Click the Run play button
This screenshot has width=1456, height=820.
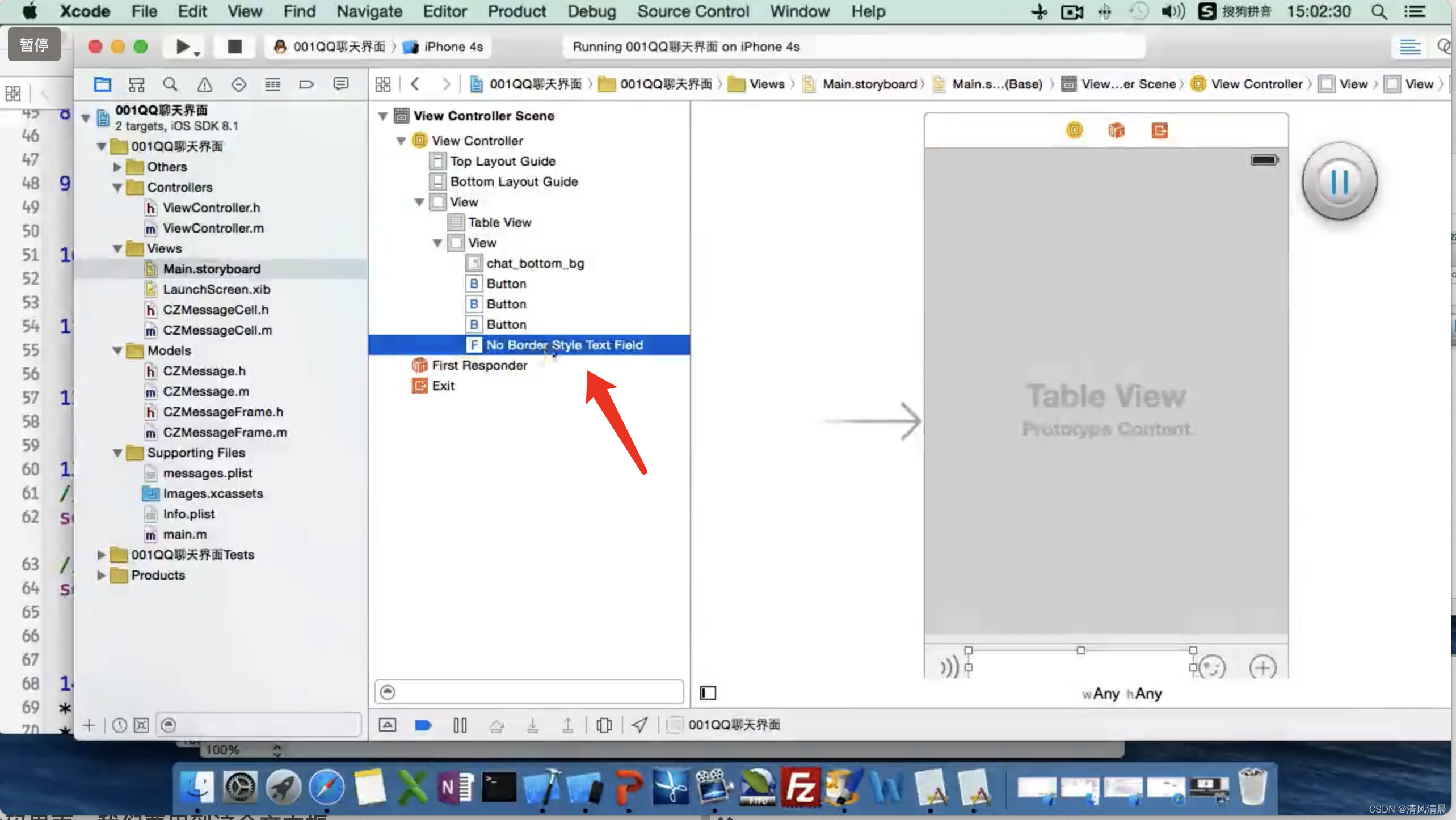(x=182, y=47)
